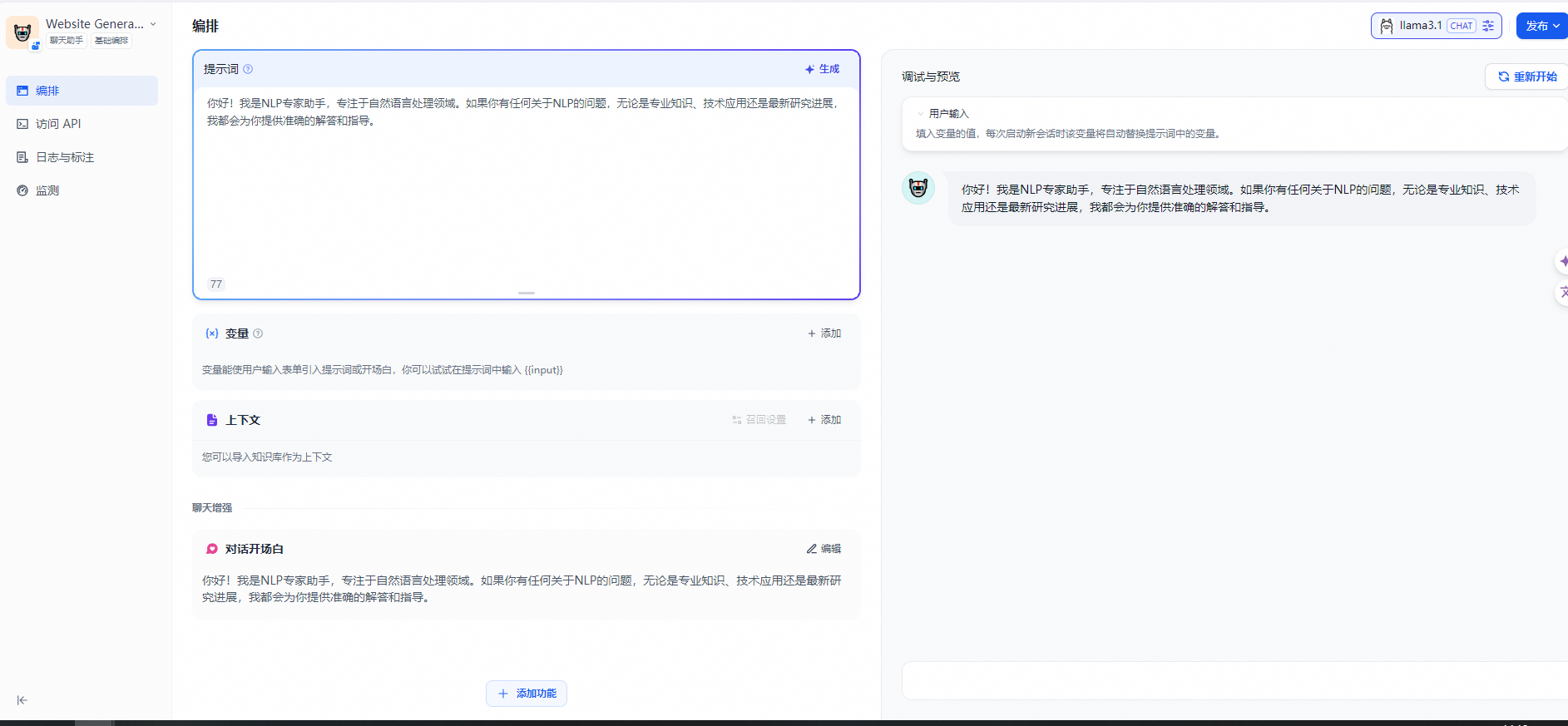Click the sparkle icon on right edge
The image size is (1568, 726).
(x=1563, y=262)
